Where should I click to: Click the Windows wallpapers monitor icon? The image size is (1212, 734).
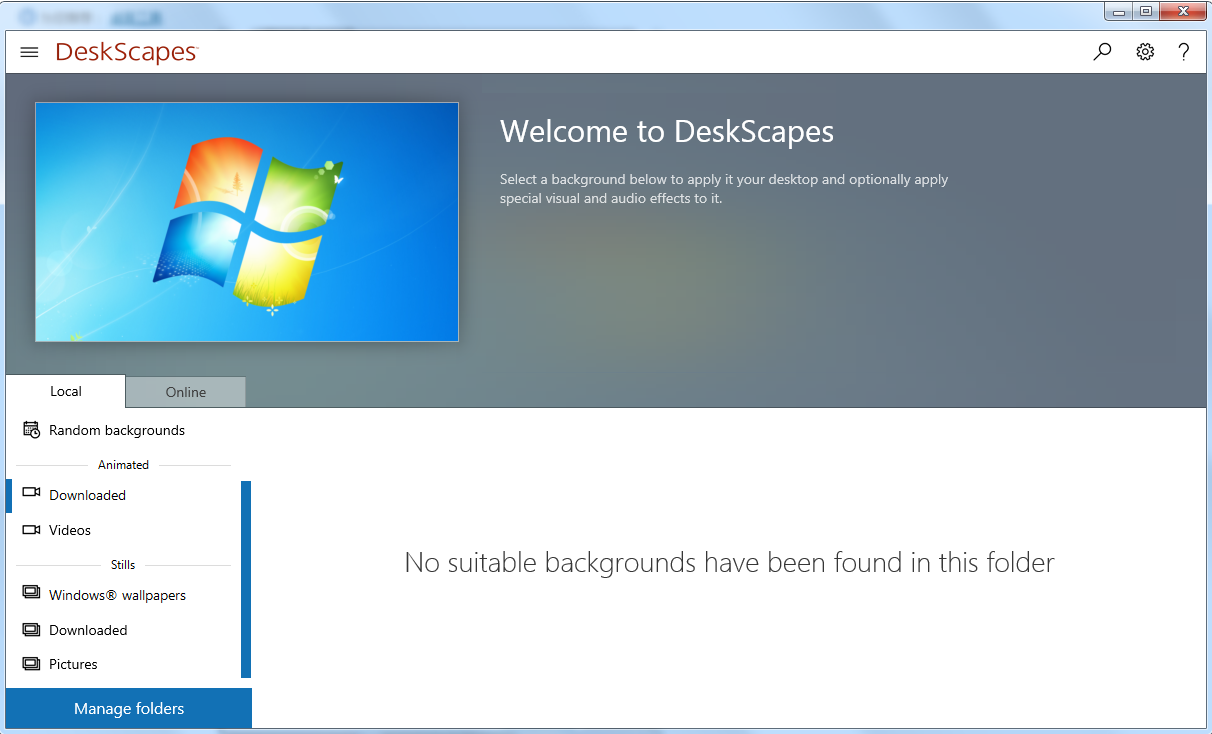coord(31,594)
